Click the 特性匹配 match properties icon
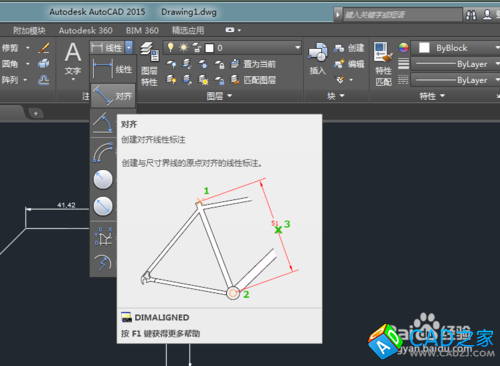This screenshot has width=500, height=366. (x=383, y=64)
